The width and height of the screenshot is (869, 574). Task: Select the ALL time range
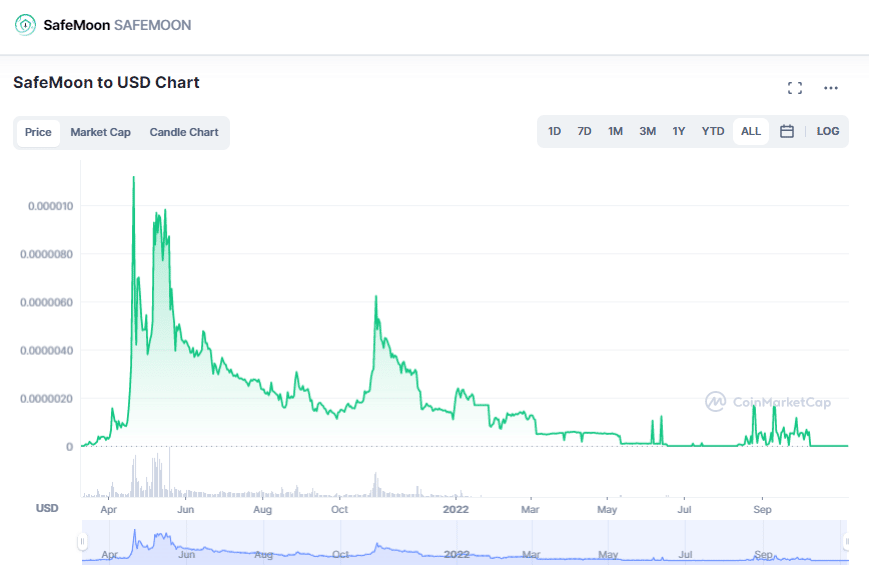(x=751, y=131)
